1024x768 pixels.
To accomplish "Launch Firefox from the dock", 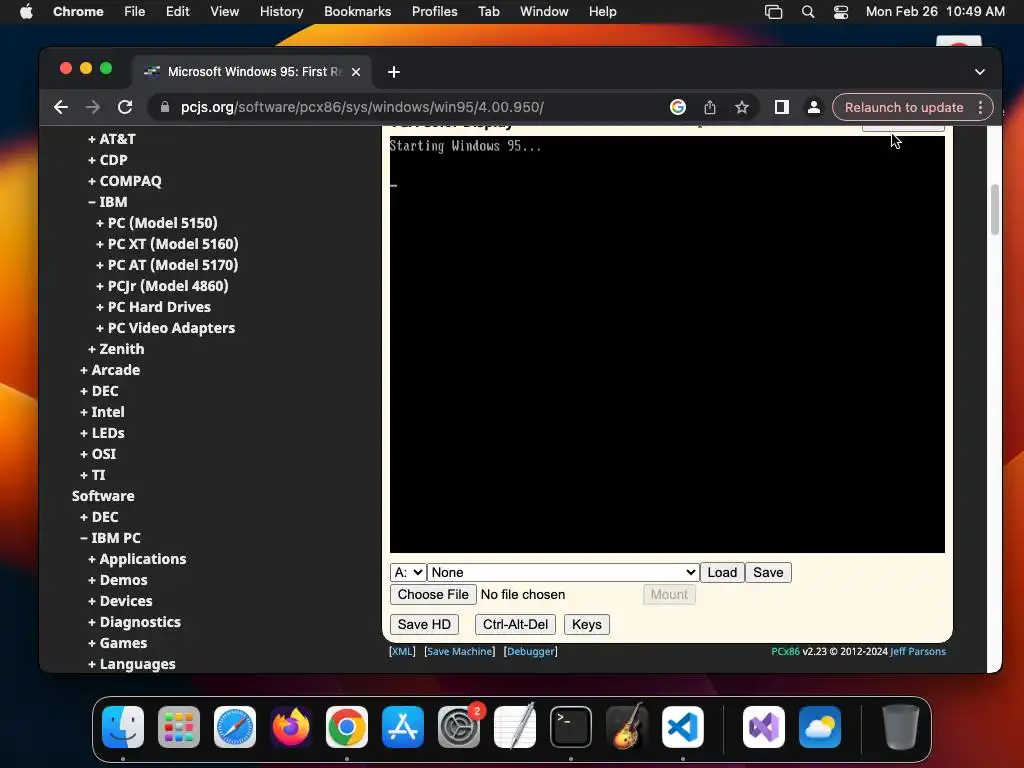I will point(291,727).
